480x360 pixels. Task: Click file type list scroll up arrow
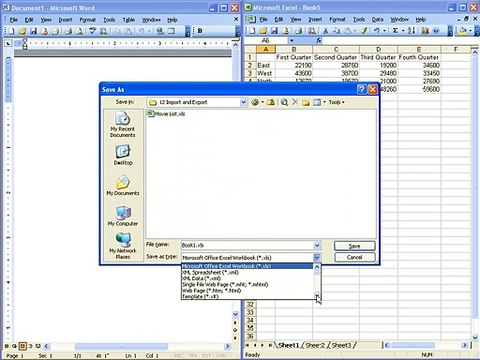click(x=317, y=267)
